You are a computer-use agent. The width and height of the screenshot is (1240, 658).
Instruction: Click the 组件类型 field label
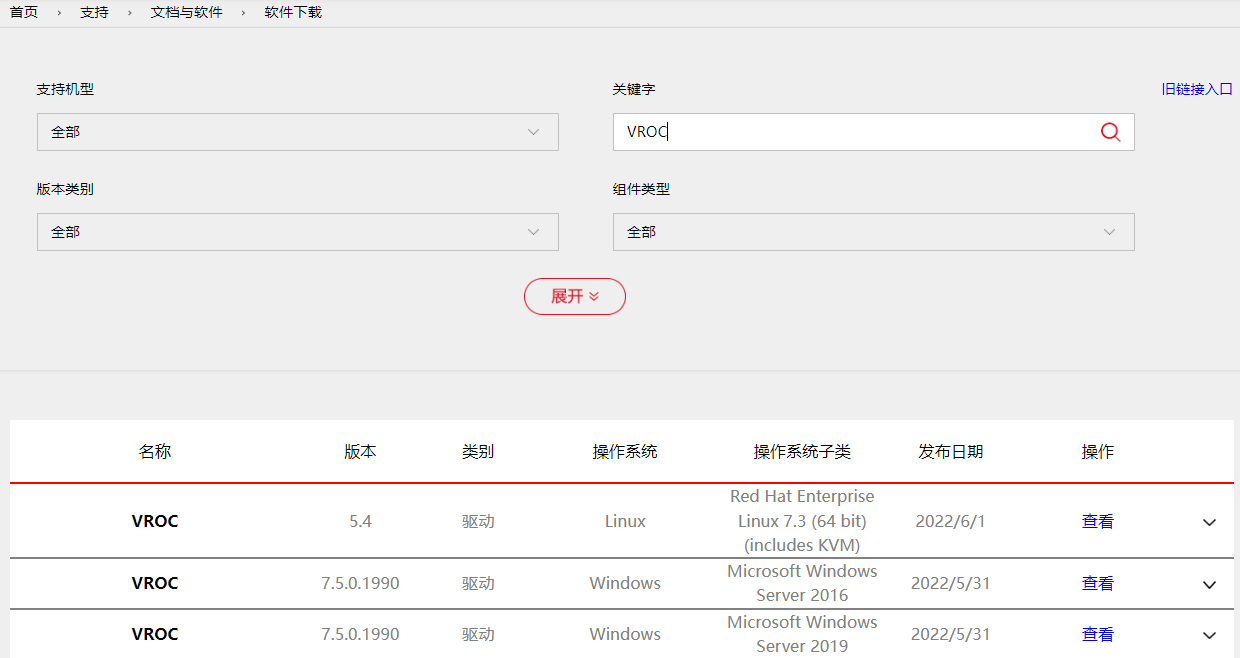click(641, 189)
